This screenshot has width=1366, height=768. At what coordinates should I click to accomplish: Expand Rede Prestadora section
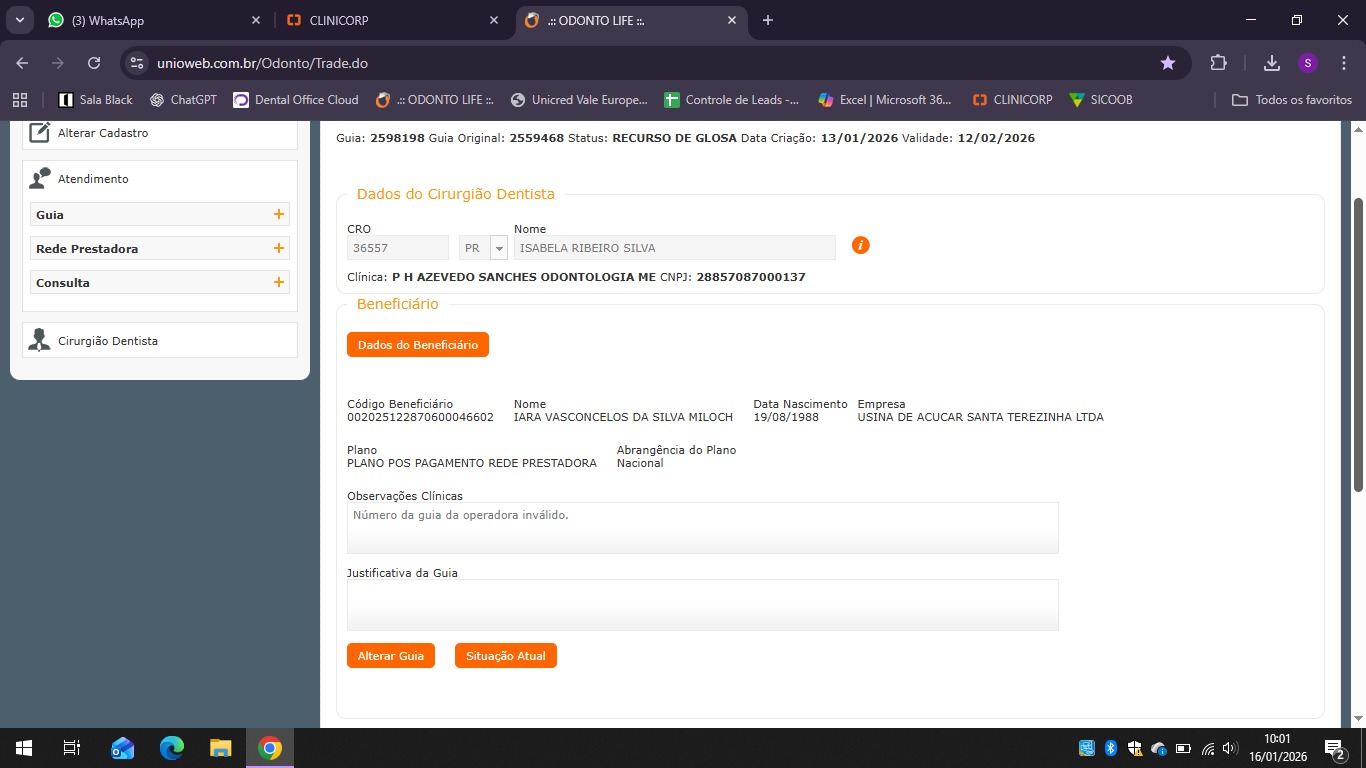pyautogui.click(x=279, y=248)
